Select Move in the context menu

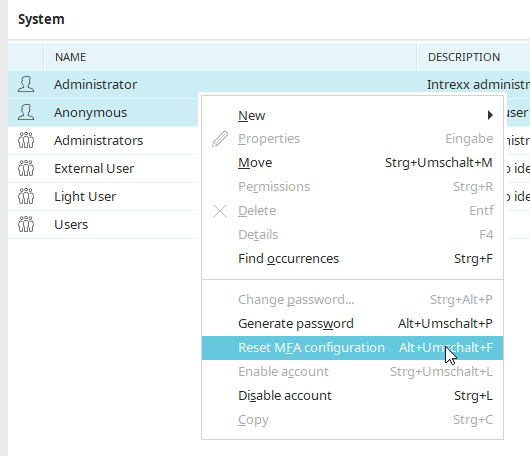[x=352, y=163]
